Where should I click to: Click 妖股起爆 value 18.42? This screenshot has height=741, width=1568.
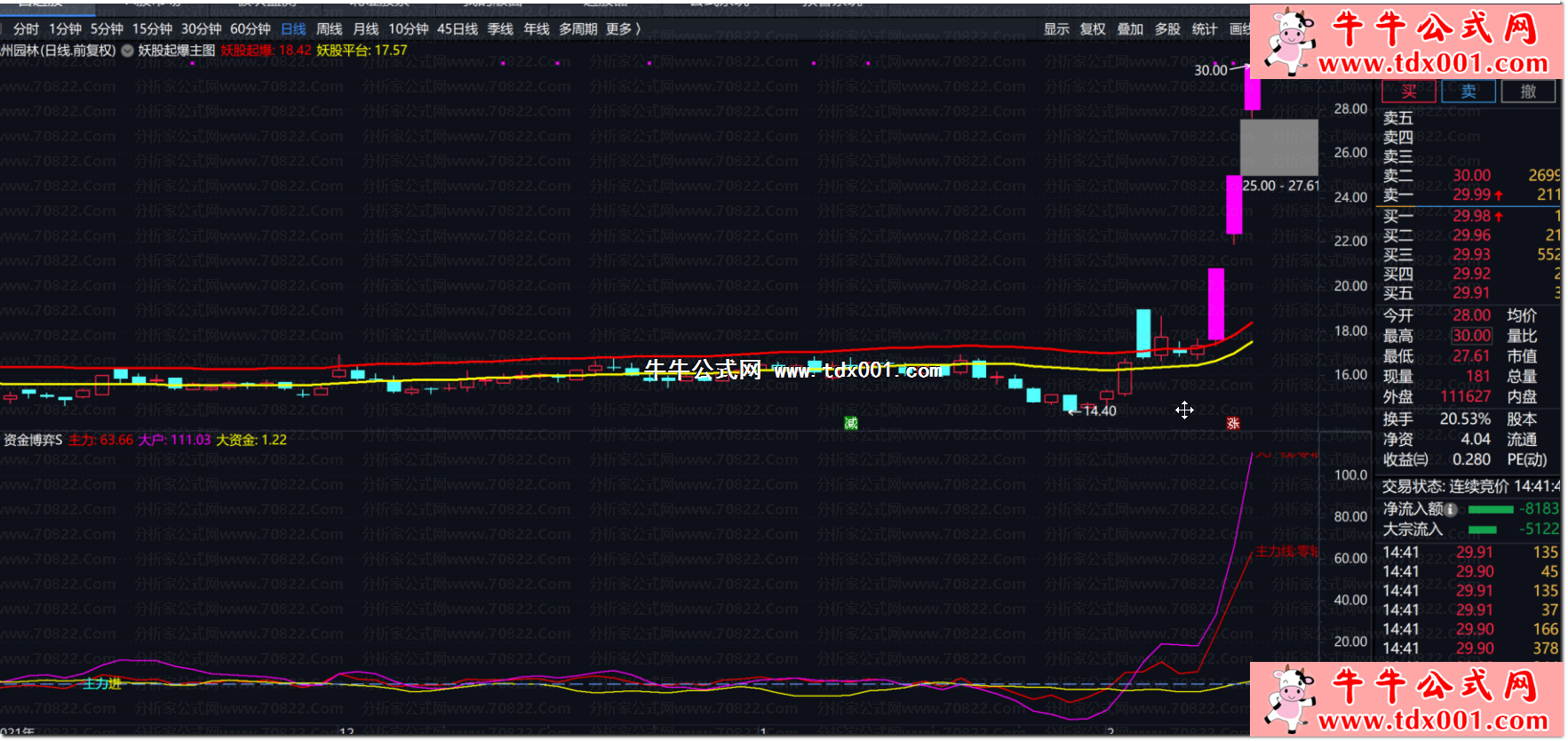pos(295,51)
